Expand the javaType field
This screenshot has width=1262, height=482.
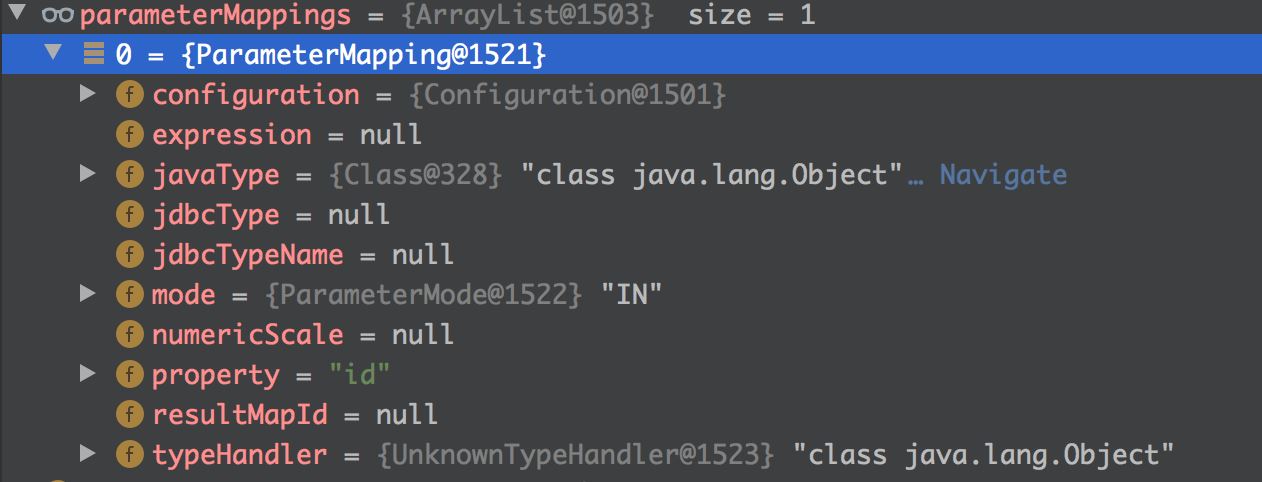(x=88, y=175)
